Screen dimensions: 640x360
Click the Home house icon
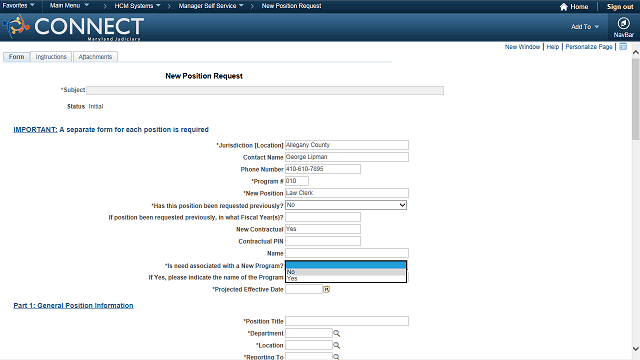(564, 7)
